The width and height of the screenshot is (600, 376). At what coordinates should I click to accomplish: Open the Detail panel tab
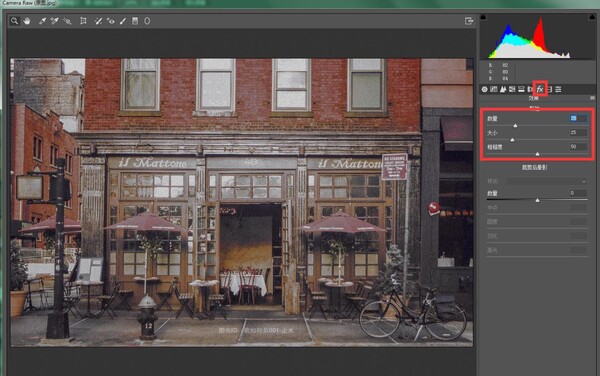(x=503, y=89)
